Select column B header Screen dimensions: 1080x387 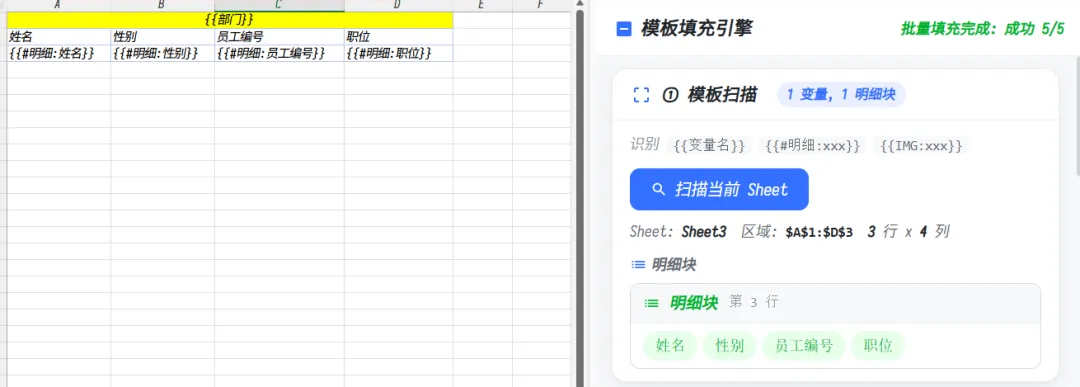pos(162,6)
